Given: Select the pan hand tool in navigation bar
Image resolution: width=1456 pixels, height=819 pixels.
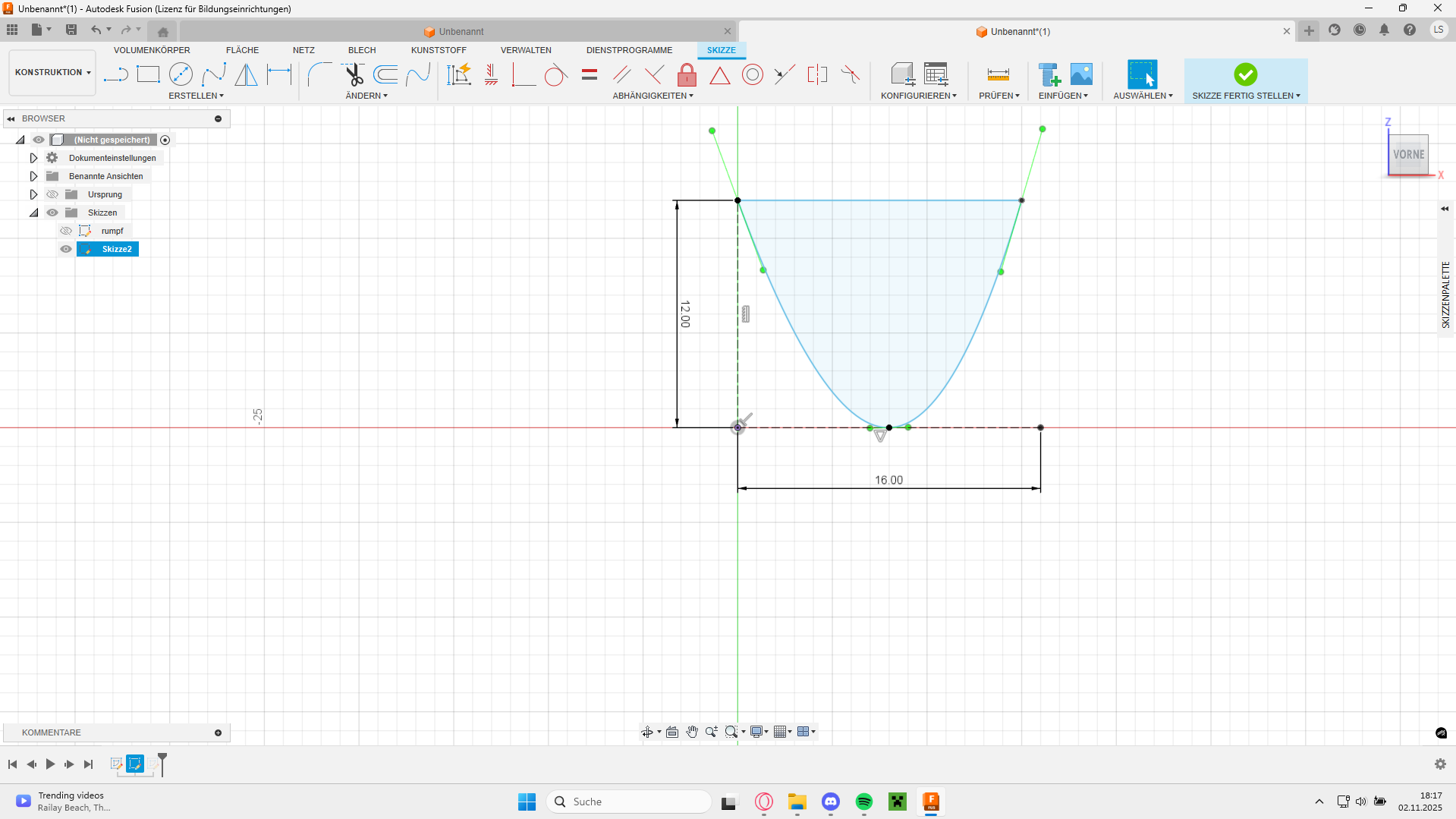Looking at the screenshot, I should pos(691,731).
